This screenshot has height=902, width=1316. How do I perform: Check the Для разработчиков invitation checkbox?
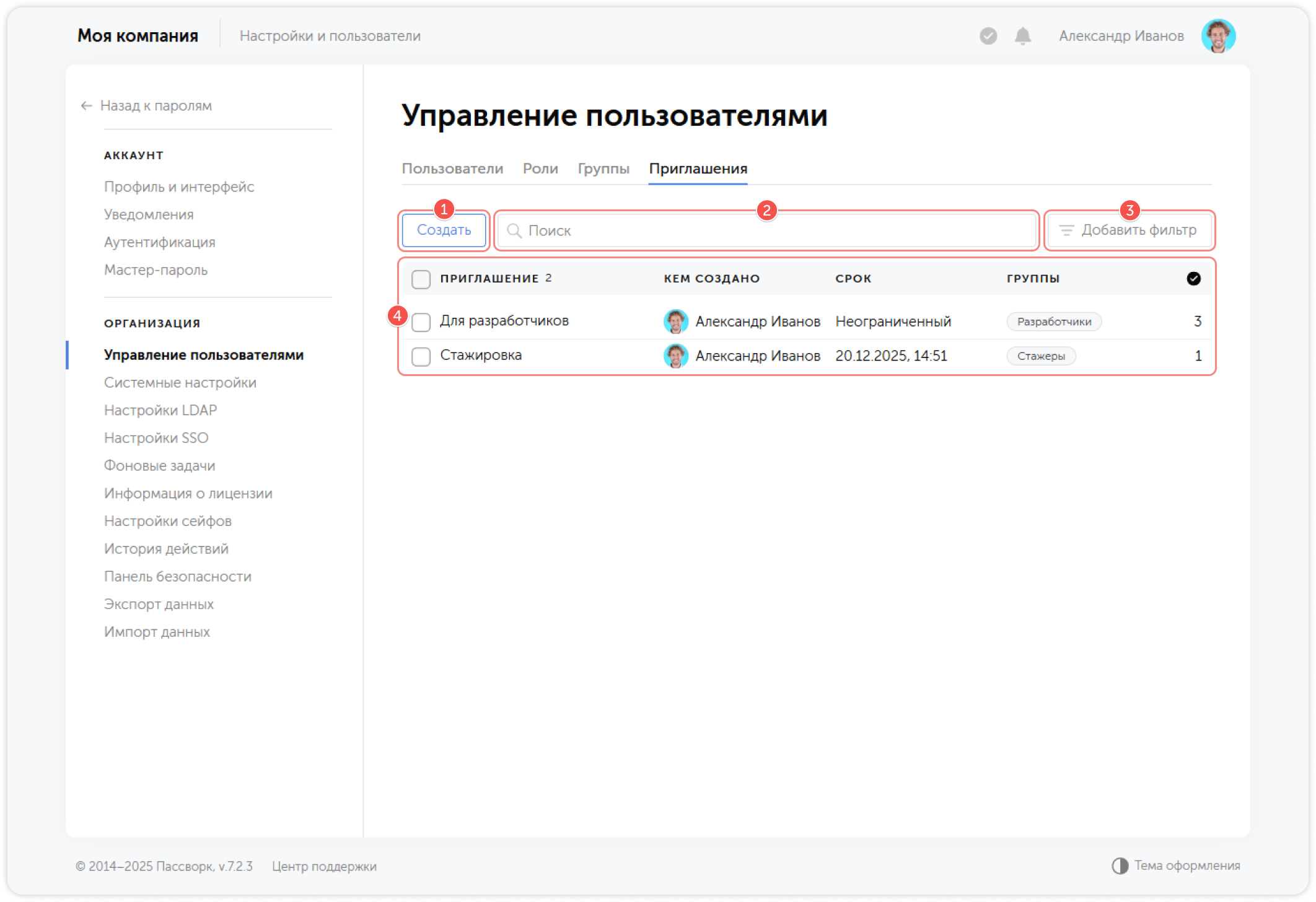pos(421,322)
